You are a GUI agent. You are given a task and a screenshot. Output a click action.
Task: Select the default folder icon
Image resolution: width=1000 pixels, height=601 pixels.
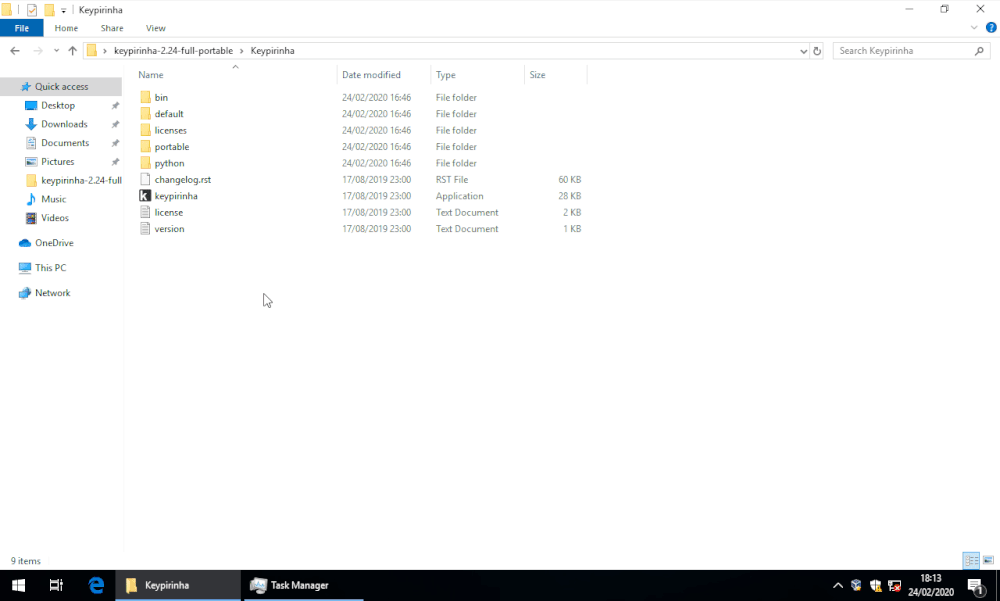pyautogui.click(x=145, y=114)
